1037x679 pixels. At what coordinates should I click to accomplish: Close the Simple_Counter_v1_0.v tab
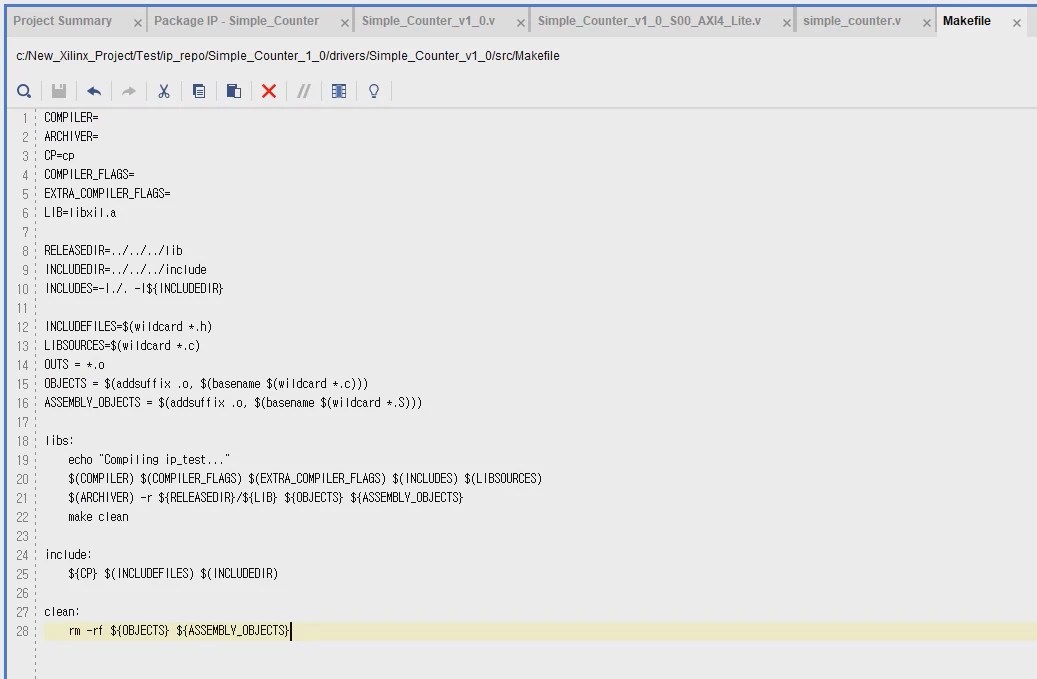click(x=520, y=23)
